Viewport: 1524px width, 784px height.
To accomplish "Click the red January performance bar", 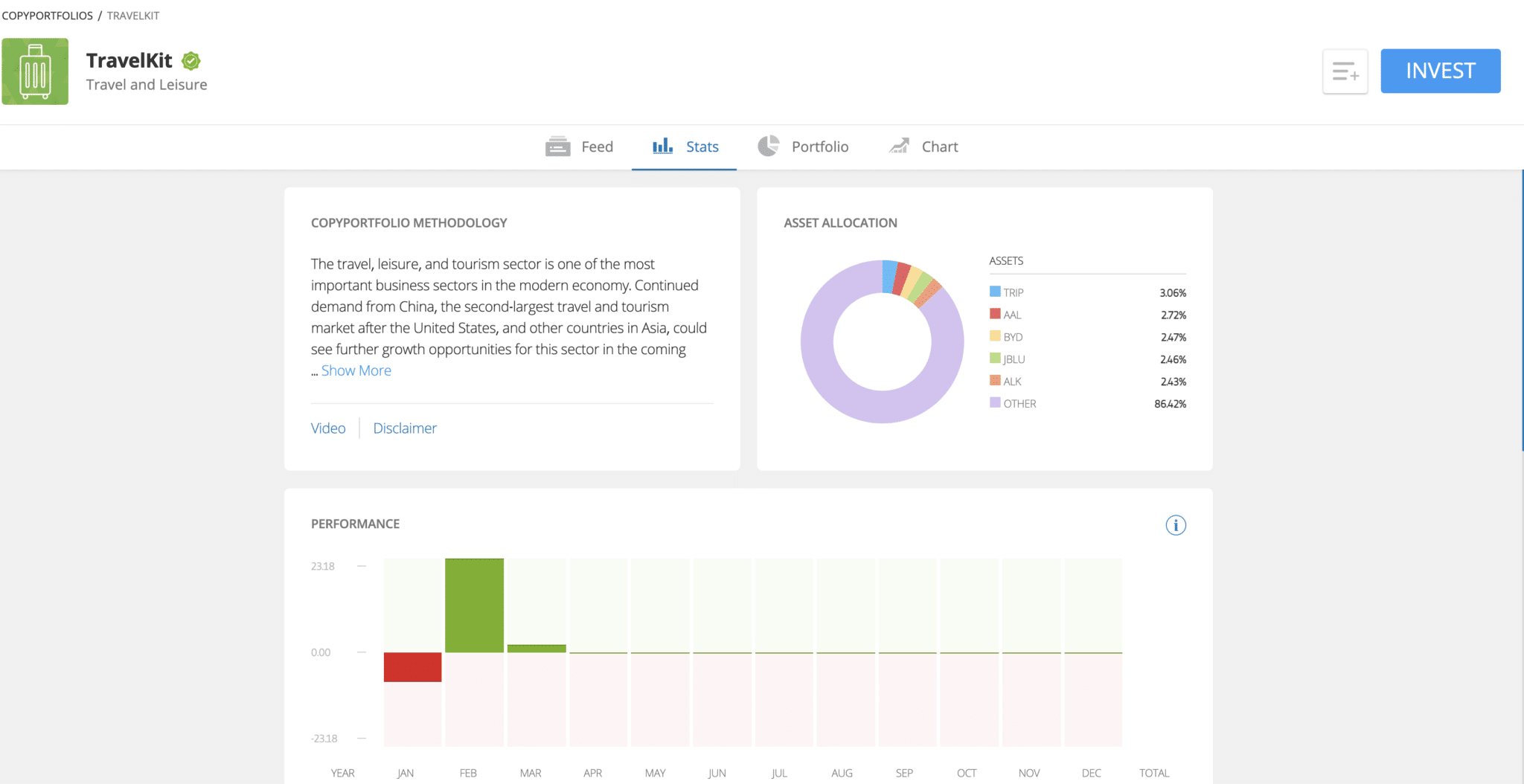I will 412,667.
